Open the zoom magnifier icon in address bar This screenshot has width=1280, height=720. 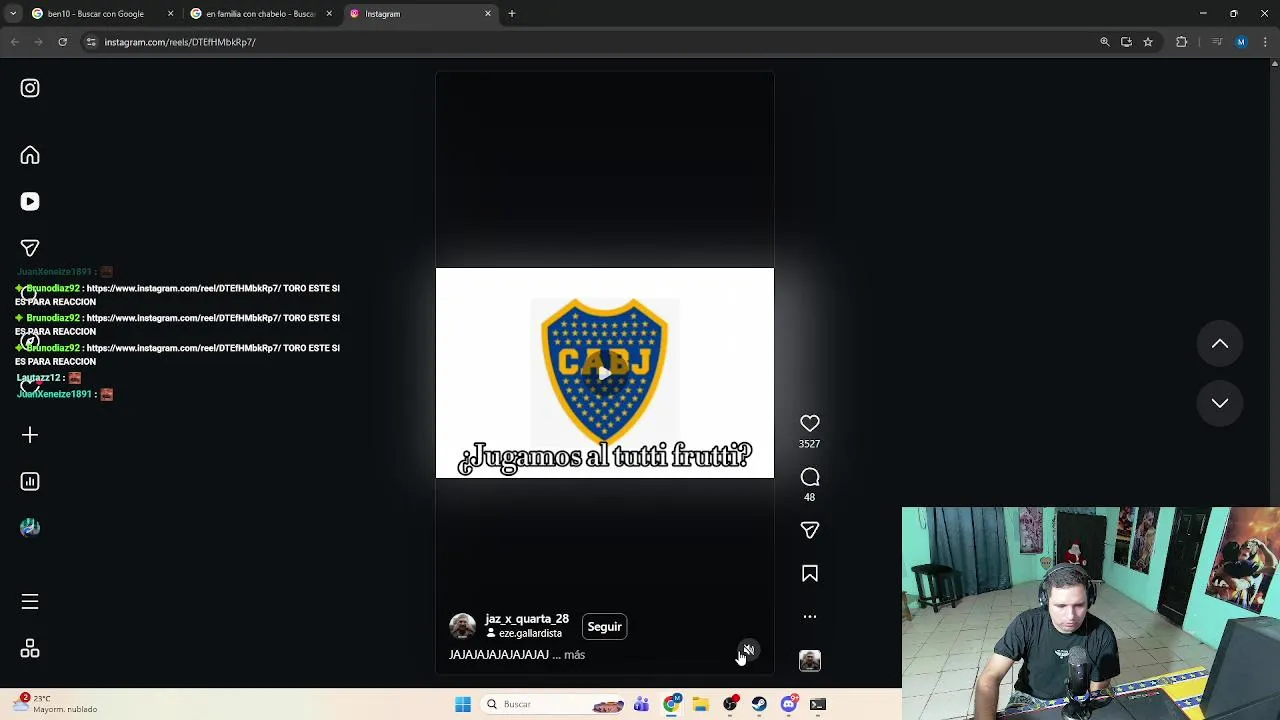point(1105,42)
